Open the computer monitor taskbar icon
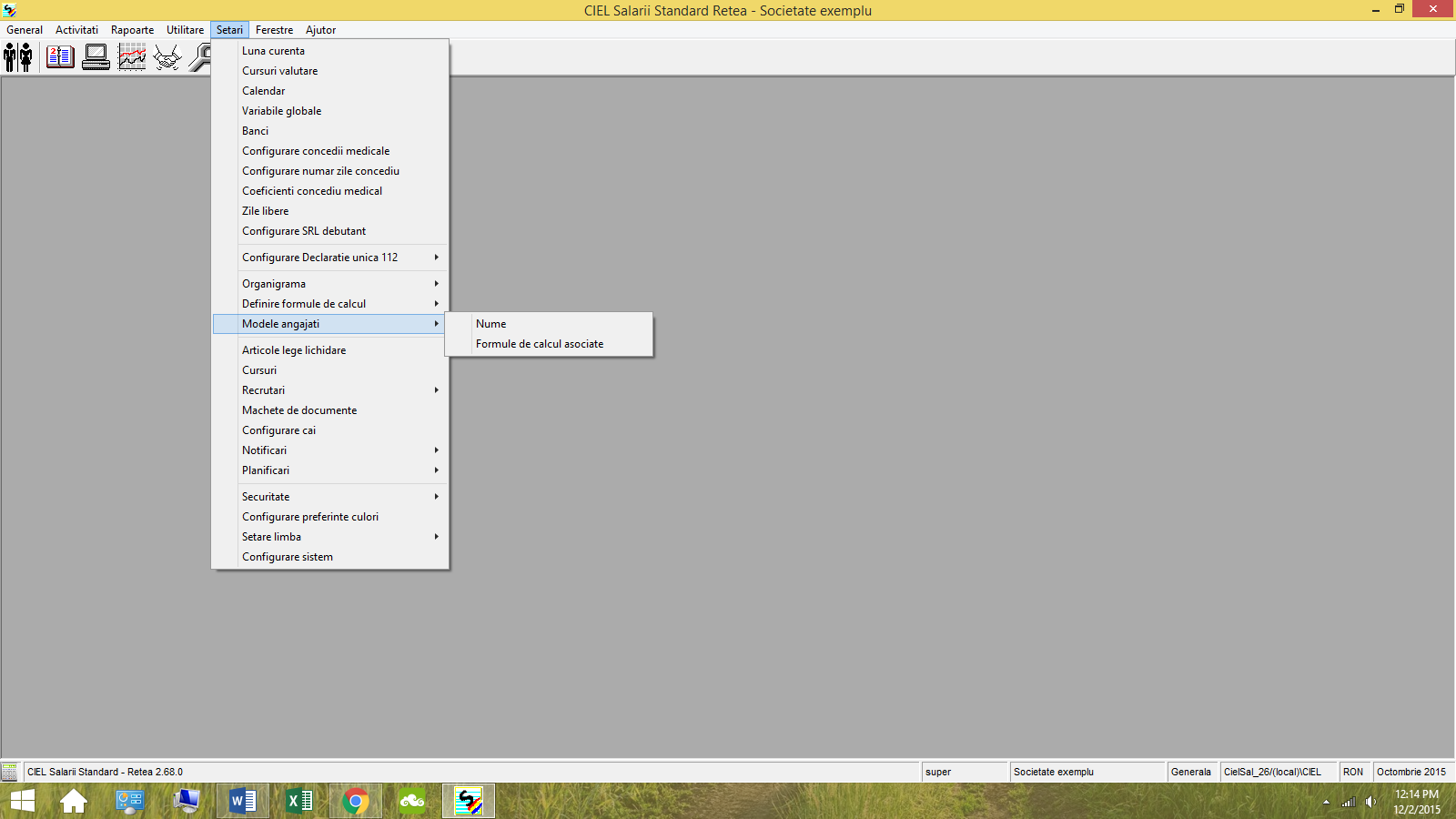The image size is (1456, 819). click(x=187, y=801)
